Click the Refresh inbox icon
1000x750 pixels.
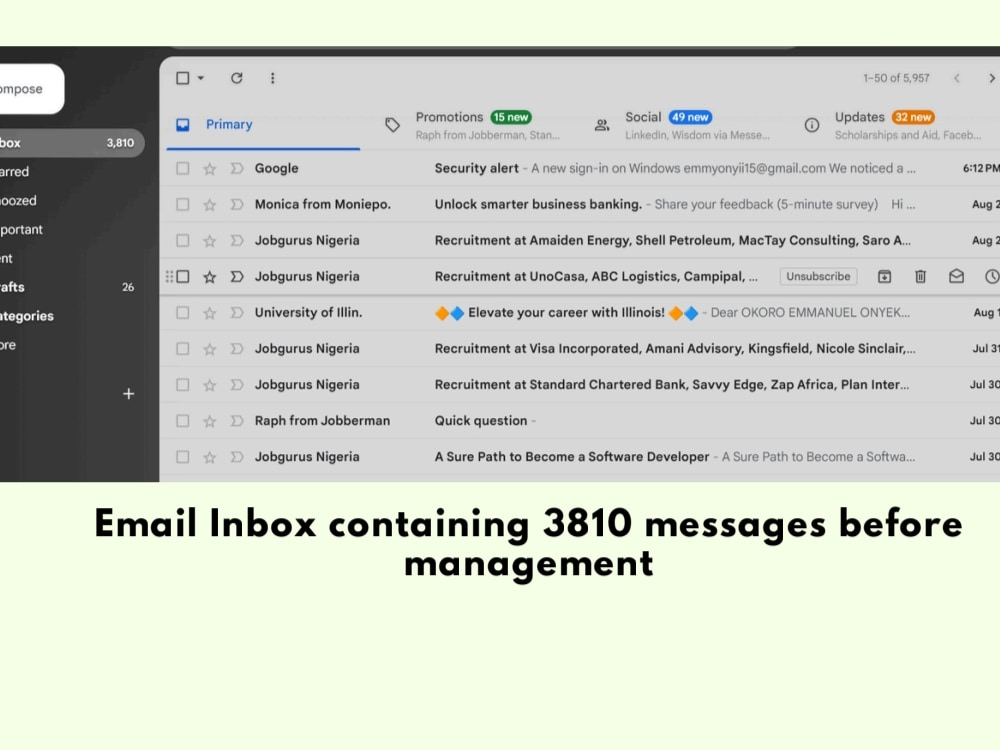tap(237, 78)
